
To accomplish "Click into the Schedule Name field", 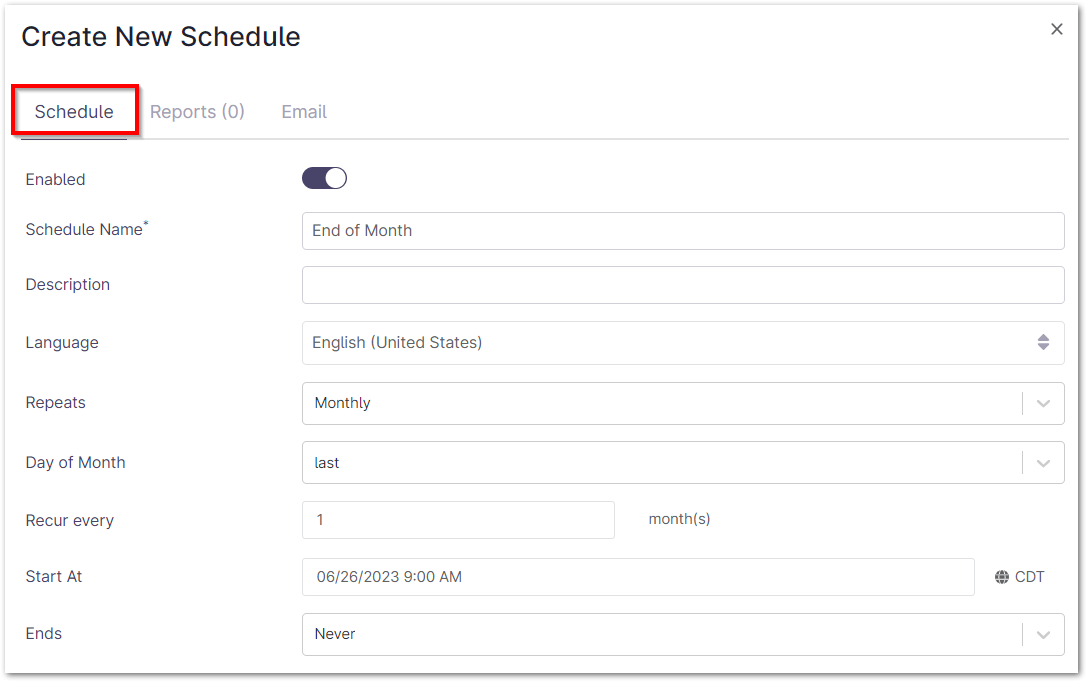I will [682, 230].
